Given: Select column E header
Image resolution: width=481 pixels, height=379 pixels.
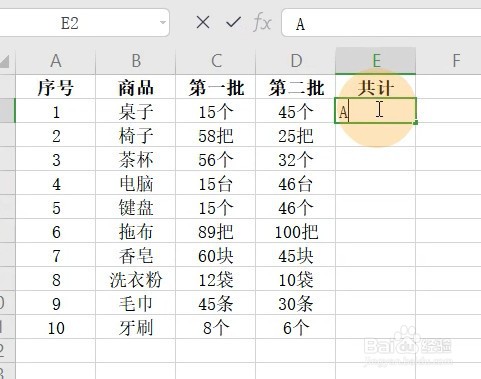Looking at the screenshot, I should 376,61.
